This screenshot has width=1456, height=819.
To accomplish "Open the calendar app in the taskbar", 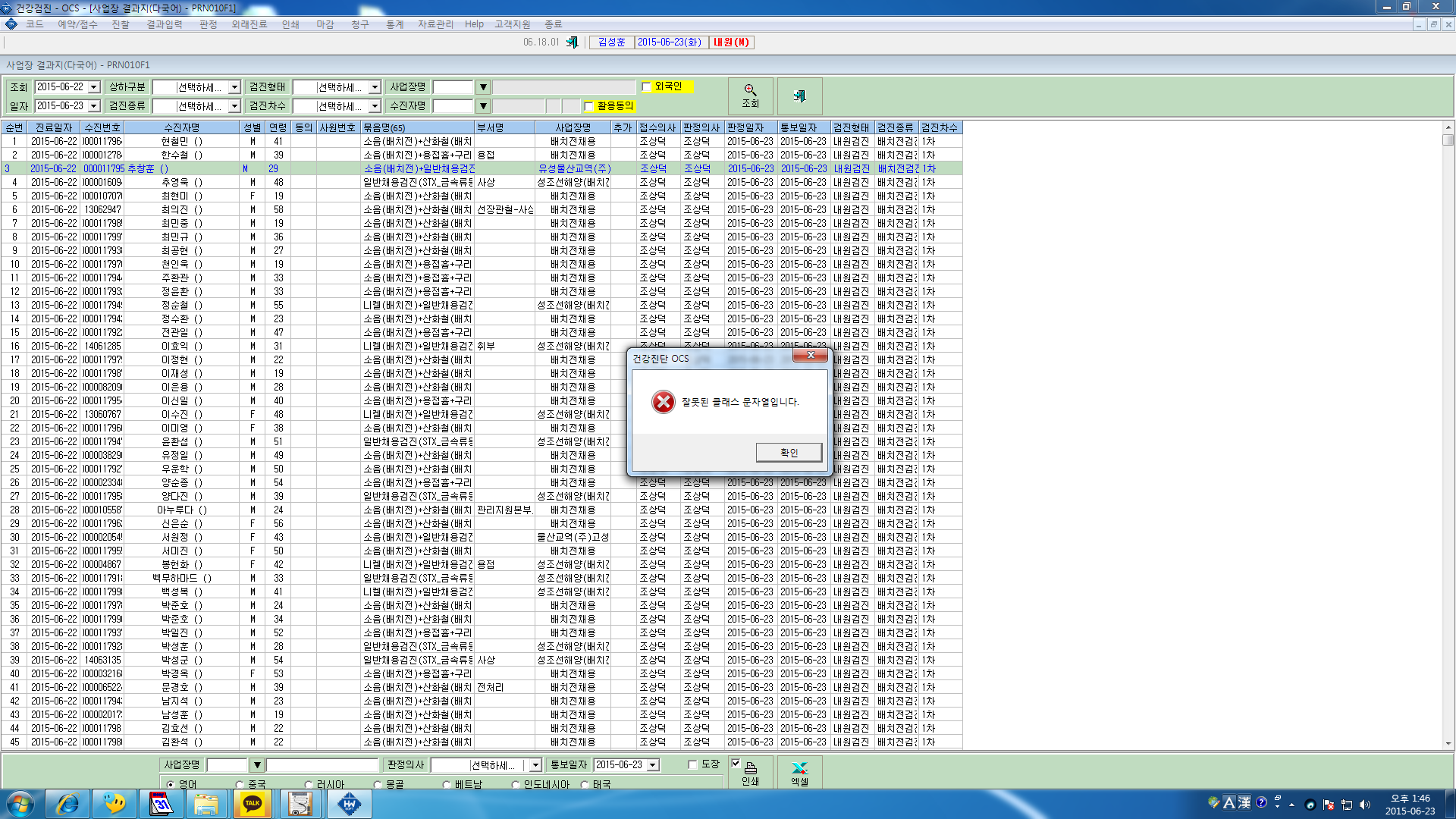I will [x=161, y=804].
